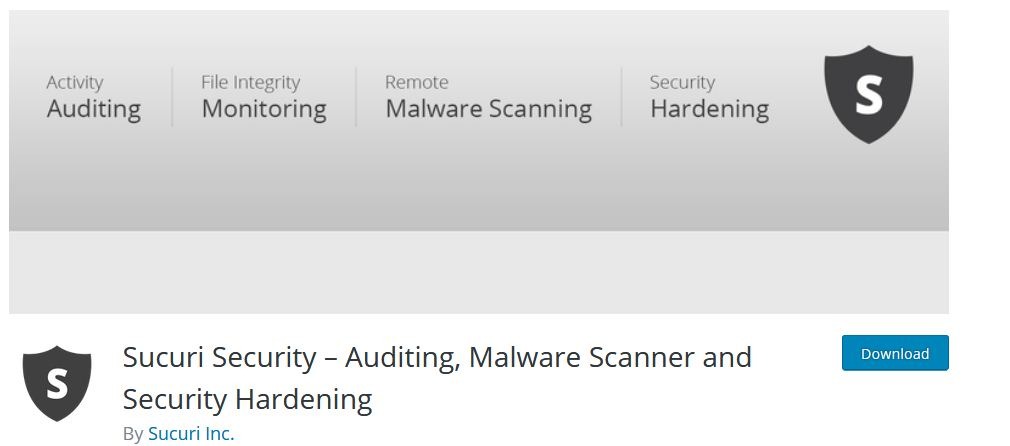Select the Remote Malware Scanning banner text

(x=488, y=97)
